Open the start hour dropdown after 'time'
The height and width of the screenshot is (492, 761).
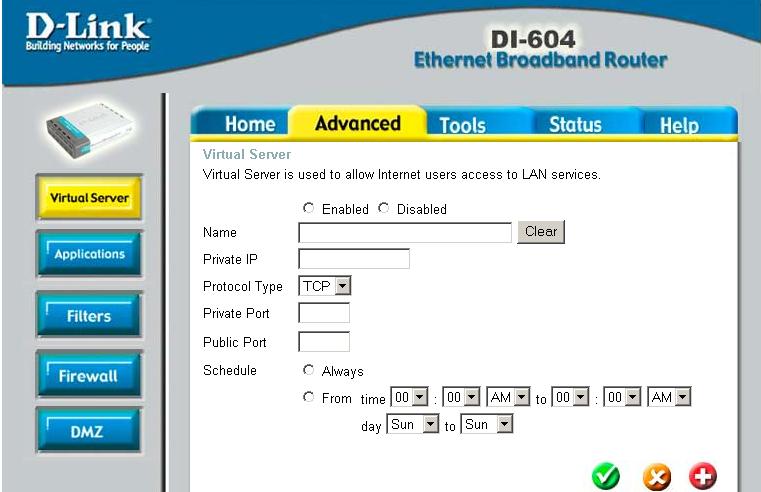409,397
